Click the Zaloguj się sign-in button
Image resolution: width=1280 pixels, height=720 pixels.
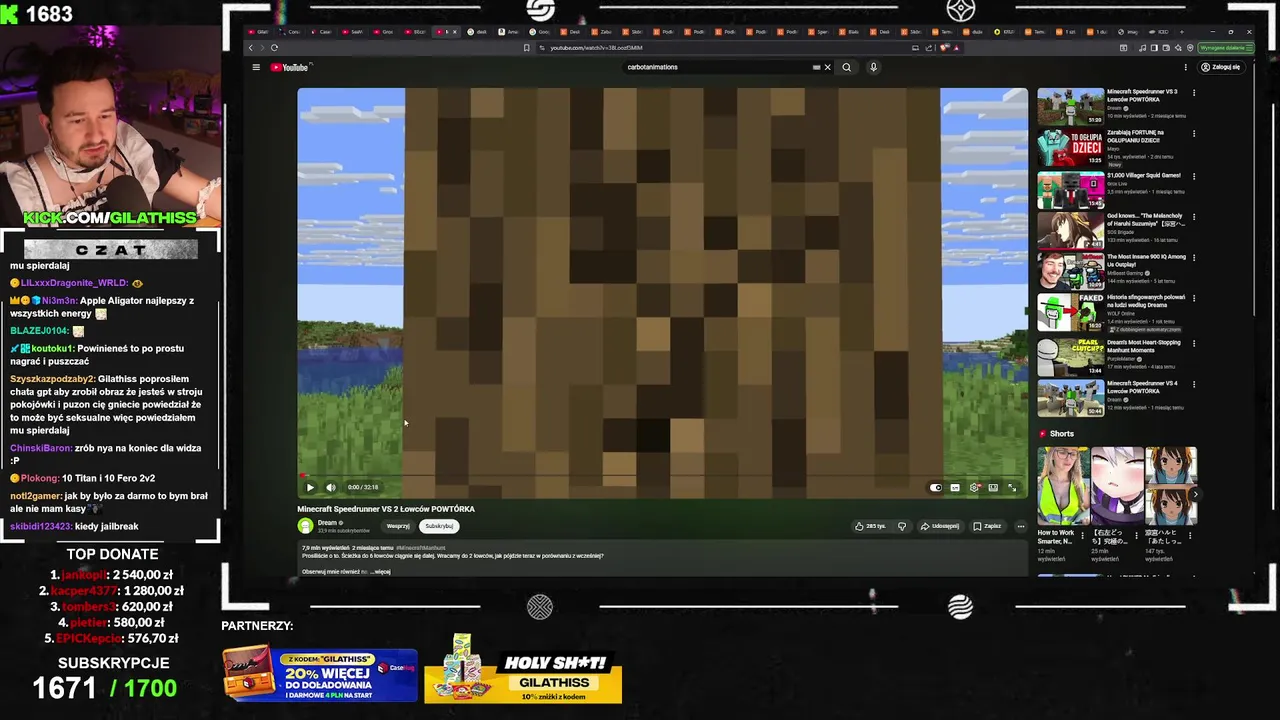[1220, 67]
